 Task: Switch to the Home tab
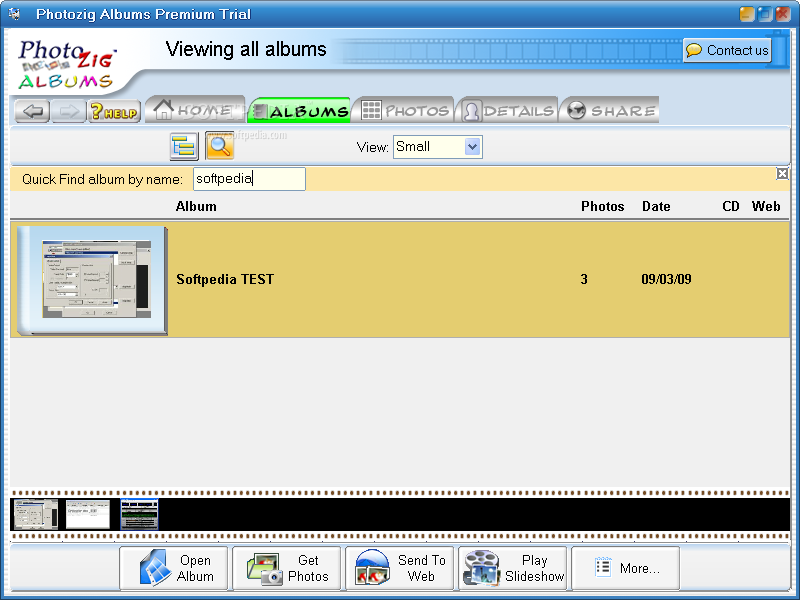[x=195, y=109]
